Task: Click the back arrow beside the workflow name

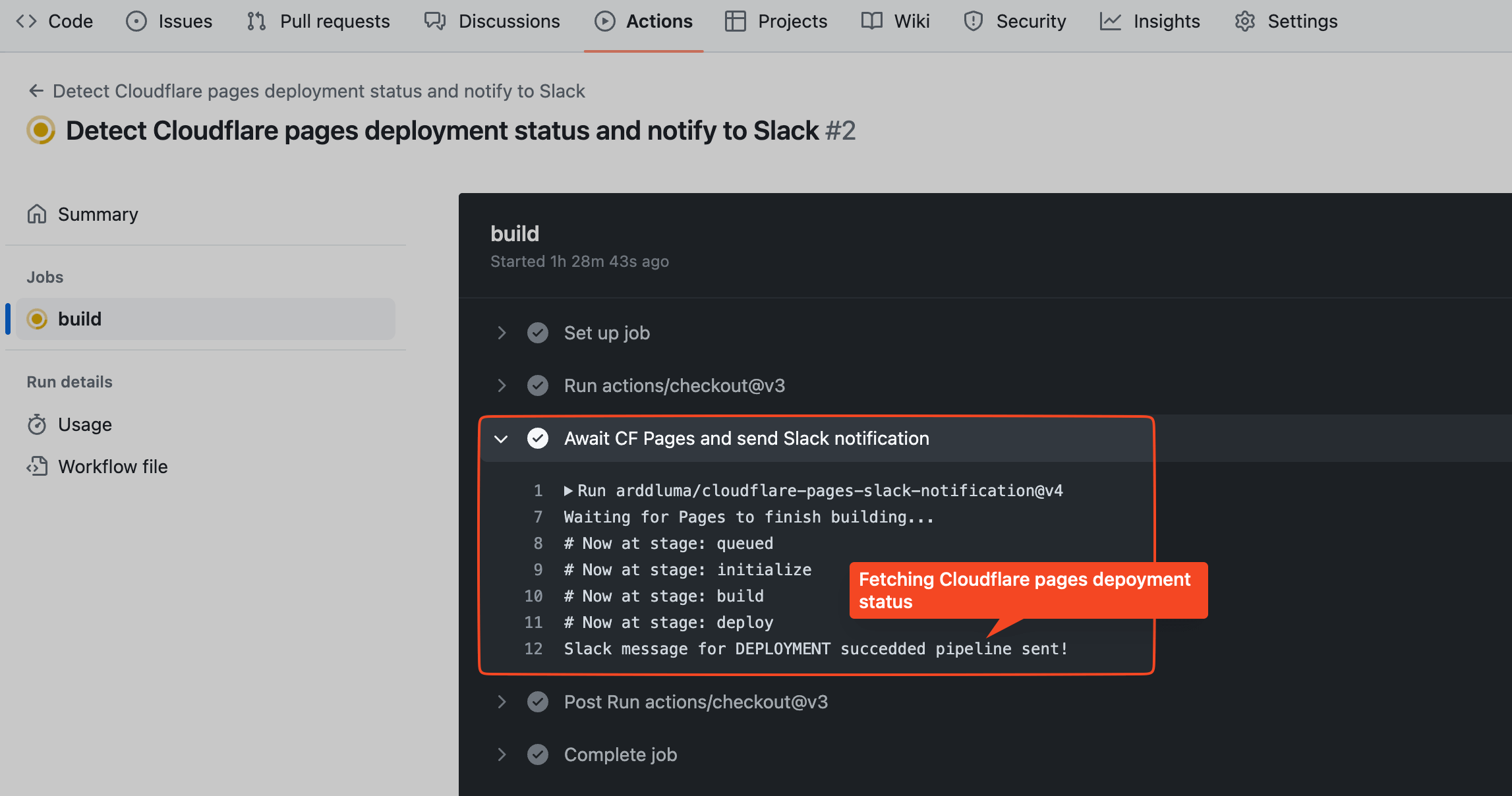Action: pos(36,91)
